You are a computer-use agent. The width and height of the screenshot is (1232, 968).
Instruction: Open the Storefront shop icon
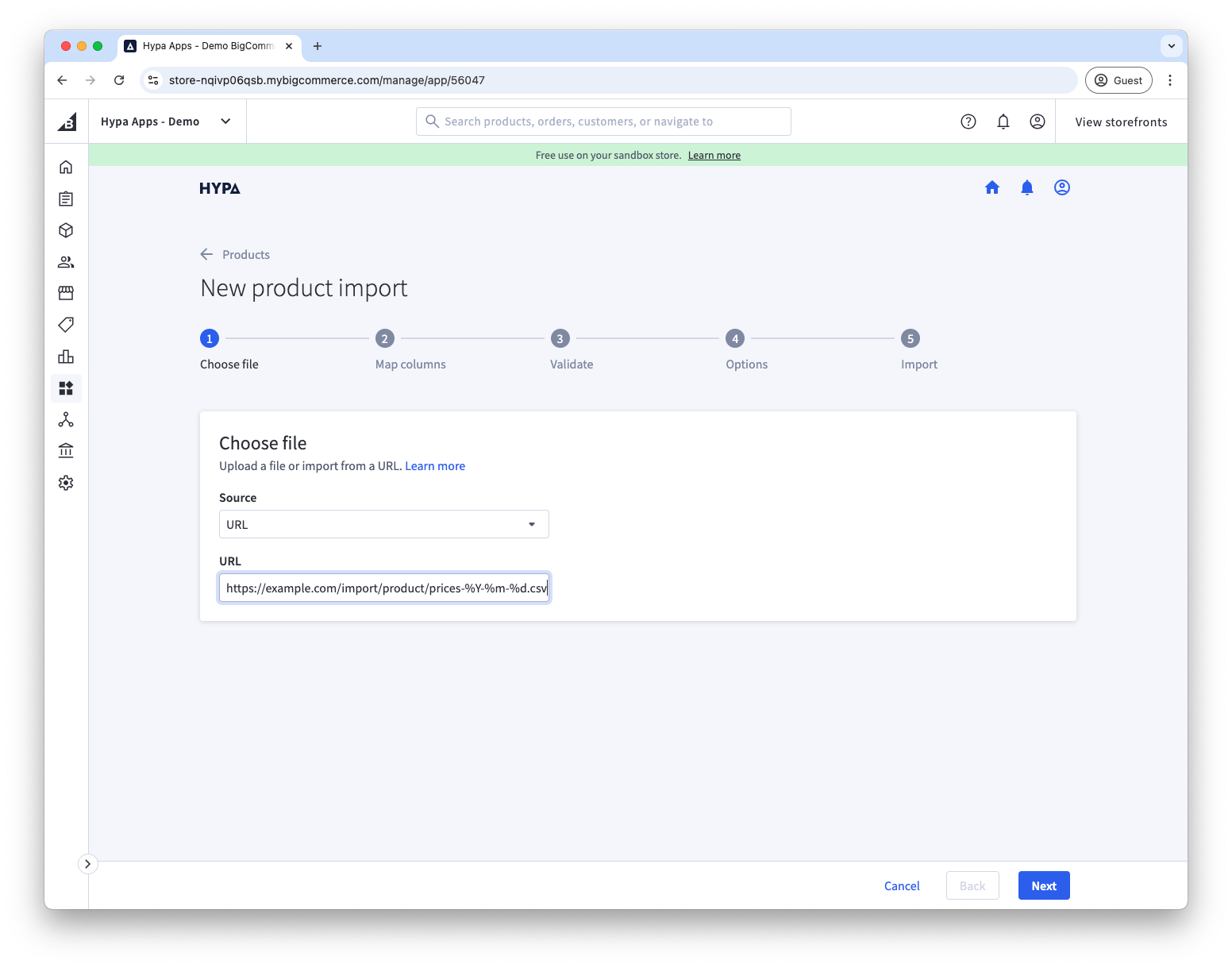(66, 292)
